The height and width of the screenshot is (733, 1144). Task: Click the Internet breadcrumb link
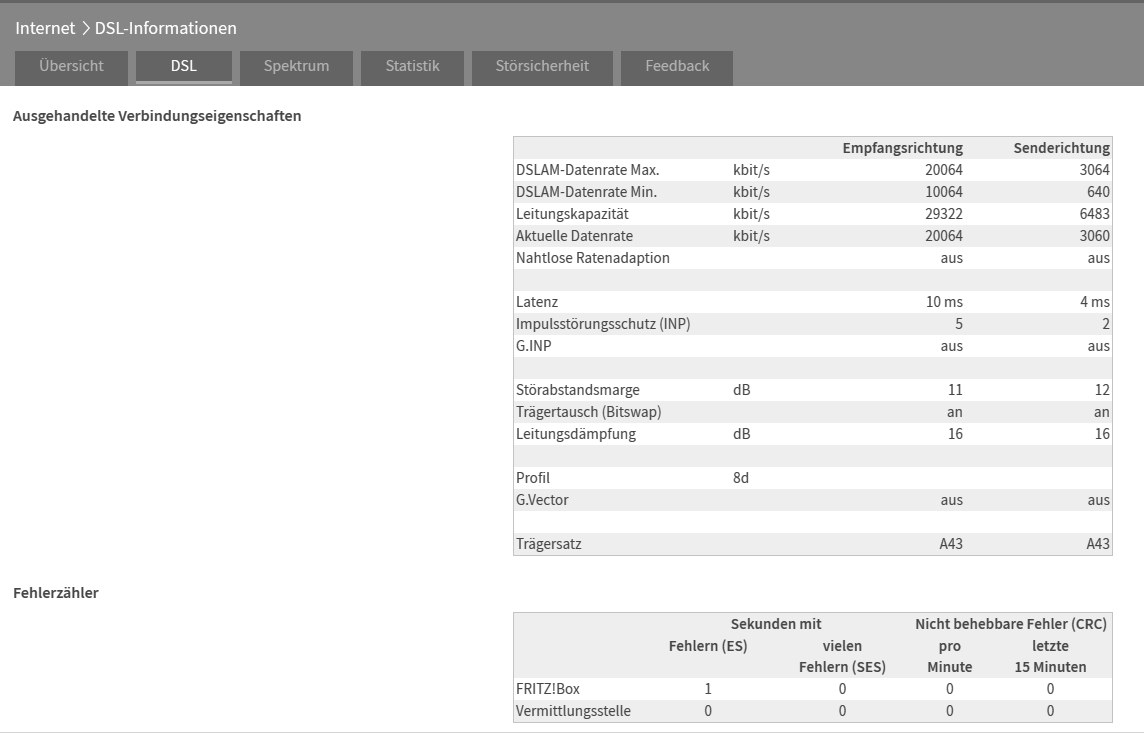(45, 28)
